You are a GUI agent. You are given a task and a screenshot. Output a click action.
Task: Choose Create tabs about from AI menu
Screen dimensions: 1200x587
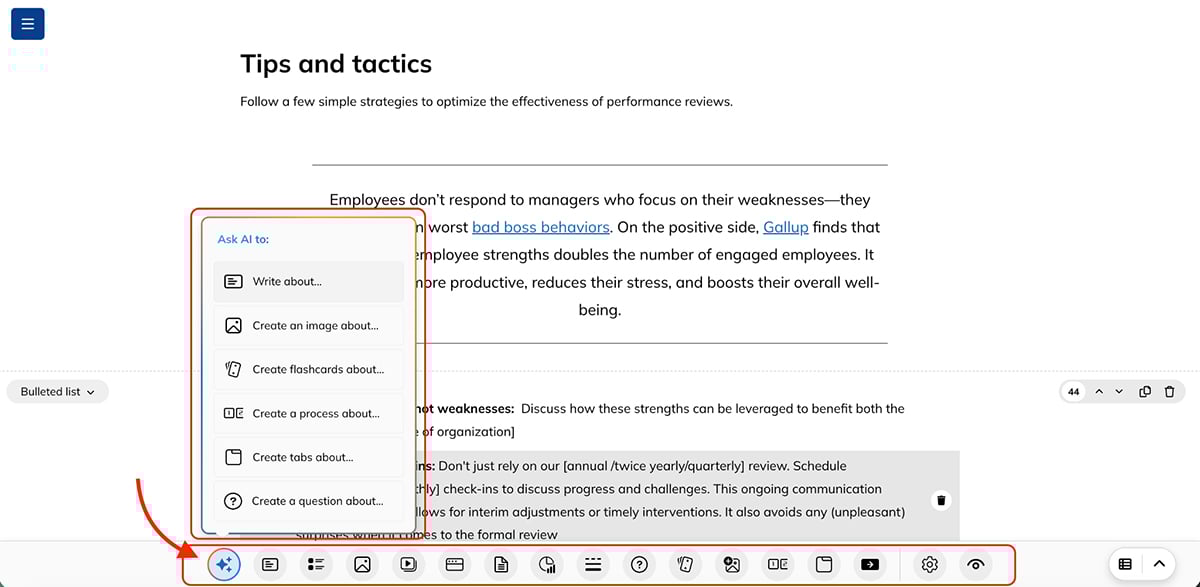pyautogui.click(x=308, y=456)
